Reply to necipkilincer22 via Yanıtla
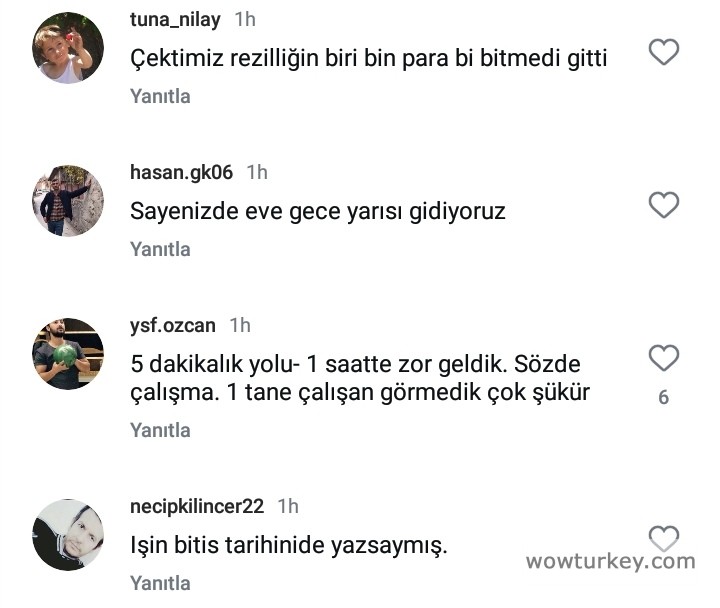Screen dimensions: 720x608 [160, 583]
